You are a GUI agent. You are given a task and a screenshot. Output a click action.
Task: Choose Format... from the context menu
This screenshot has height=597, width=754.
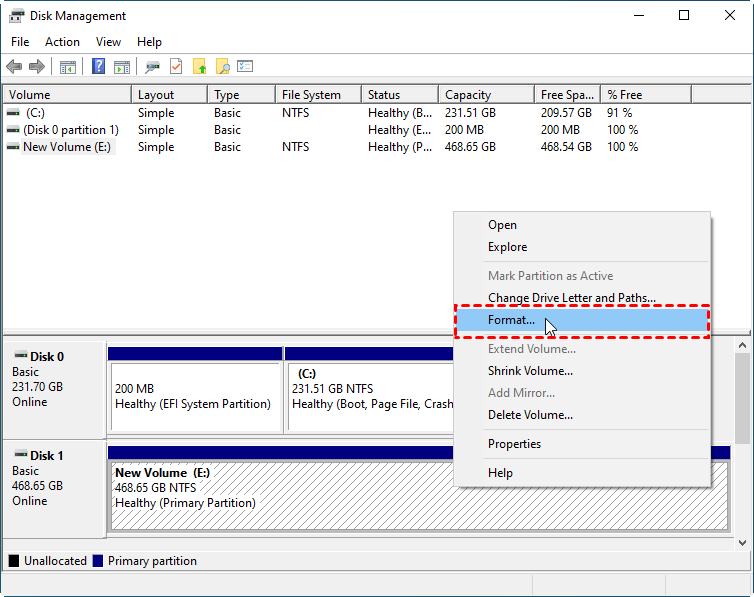(x=511, y=321)
